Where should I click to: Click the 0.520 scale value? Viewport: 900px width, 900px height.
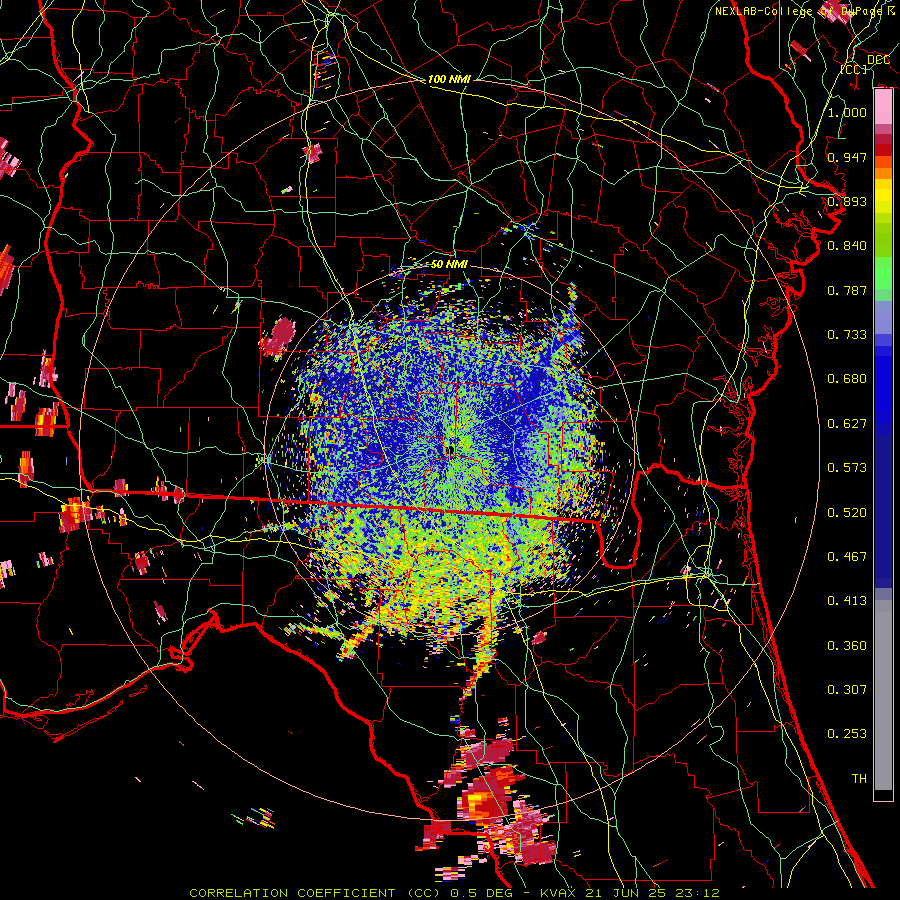(x=847, y=513)
